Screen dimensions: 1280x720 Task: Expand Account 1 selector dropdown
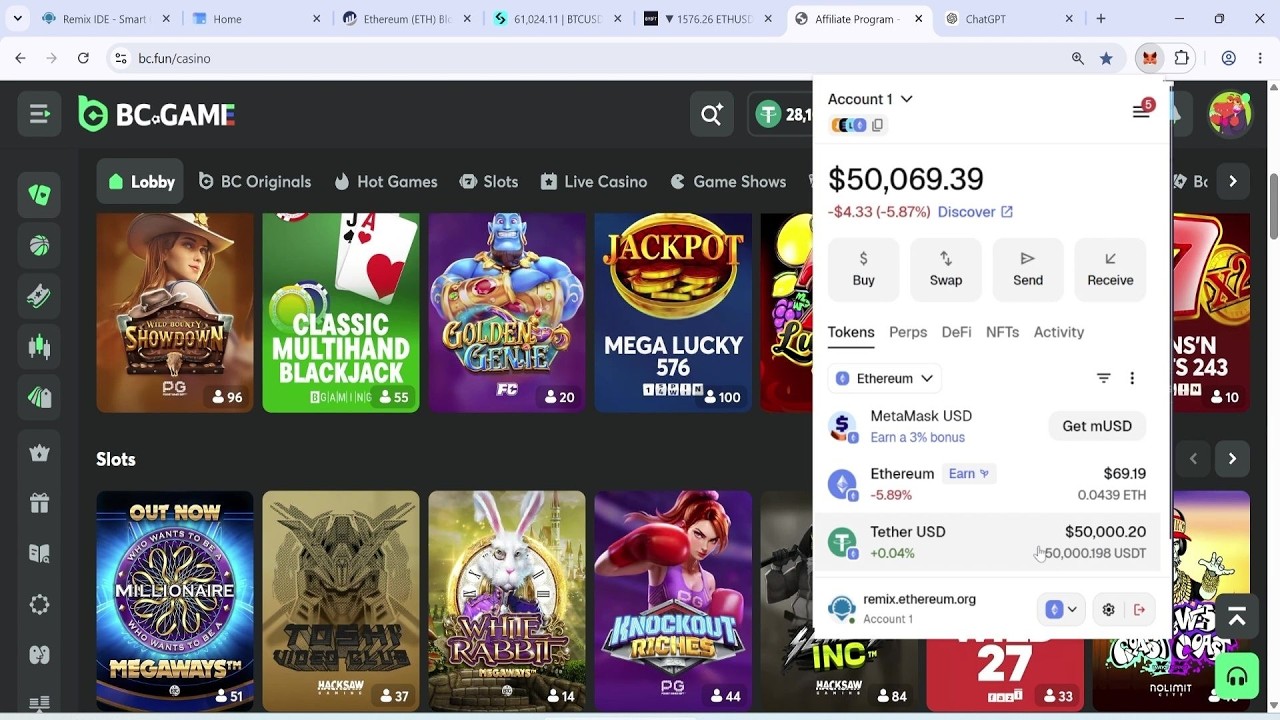click(870, 99)
